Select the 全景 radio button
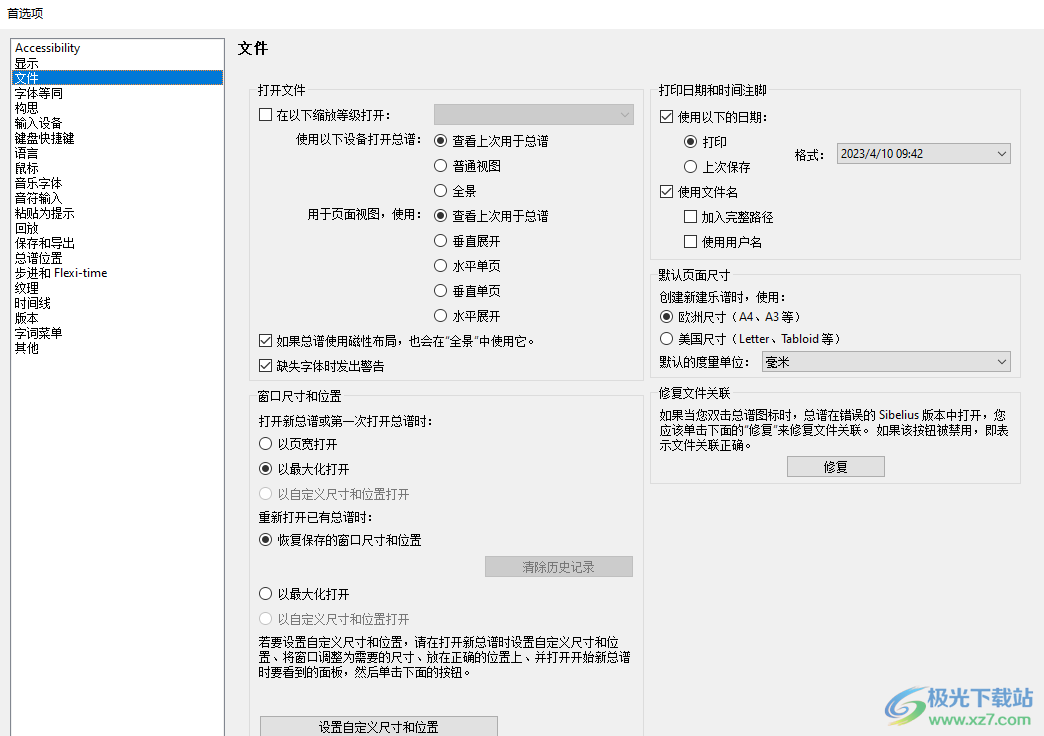Screen dimensions: 1044x736 tap(440, 190)
